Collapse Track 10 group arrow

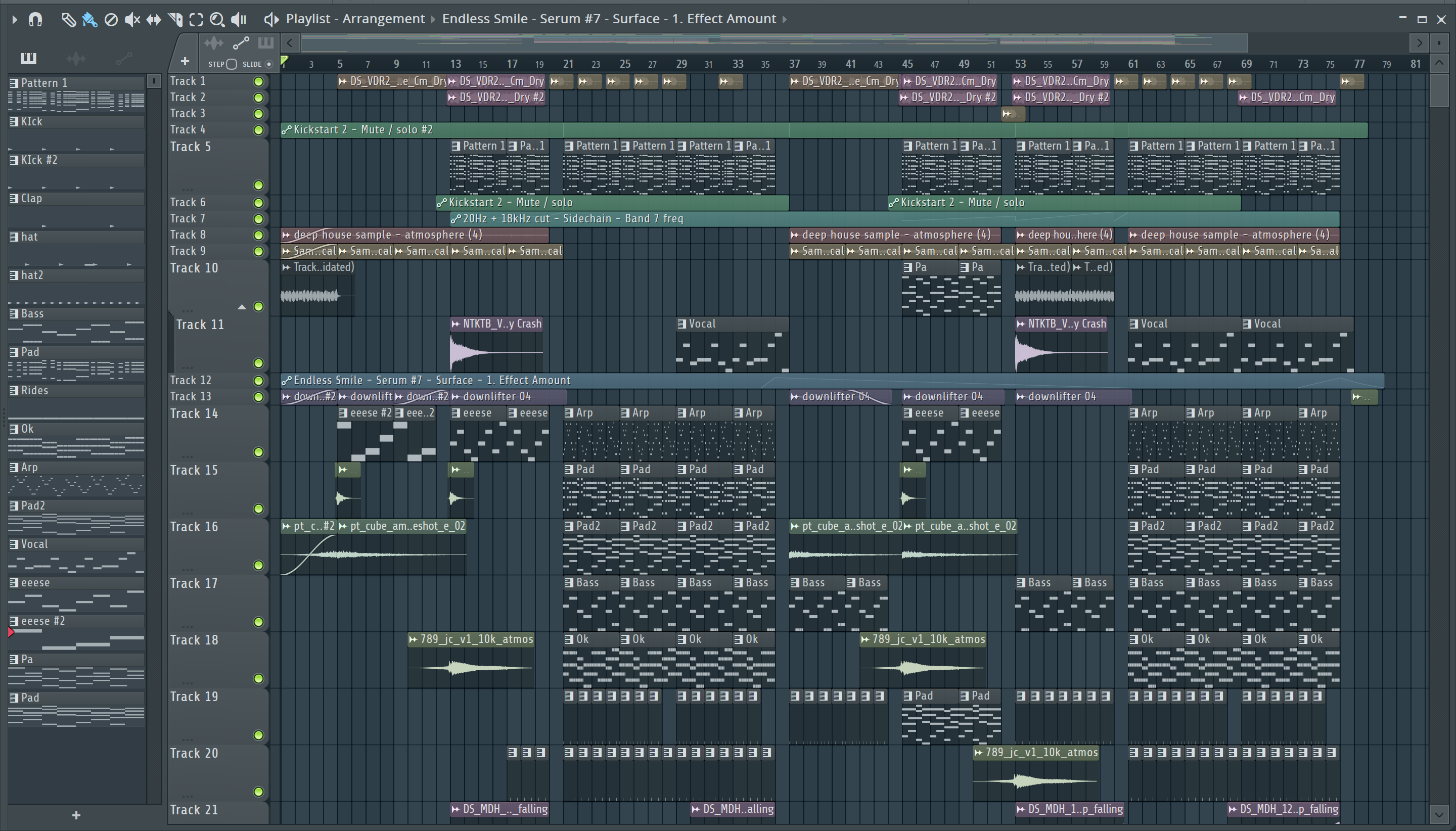(242, 307)
